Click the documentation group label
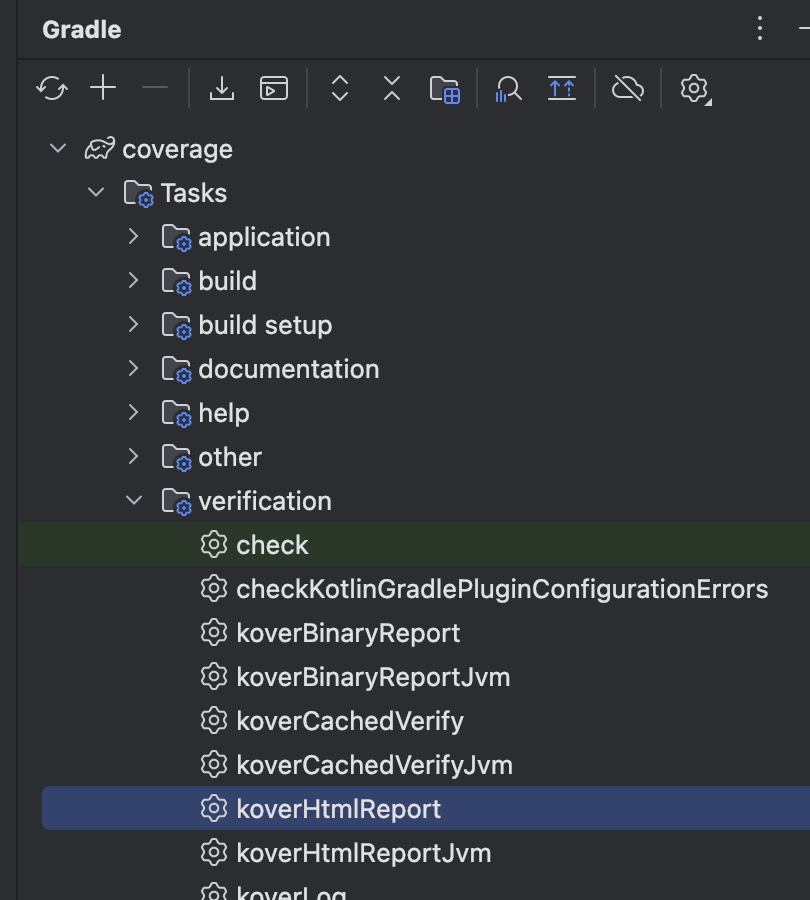Image resolution: width=810 pixels, height=900 pixels. 289,370
